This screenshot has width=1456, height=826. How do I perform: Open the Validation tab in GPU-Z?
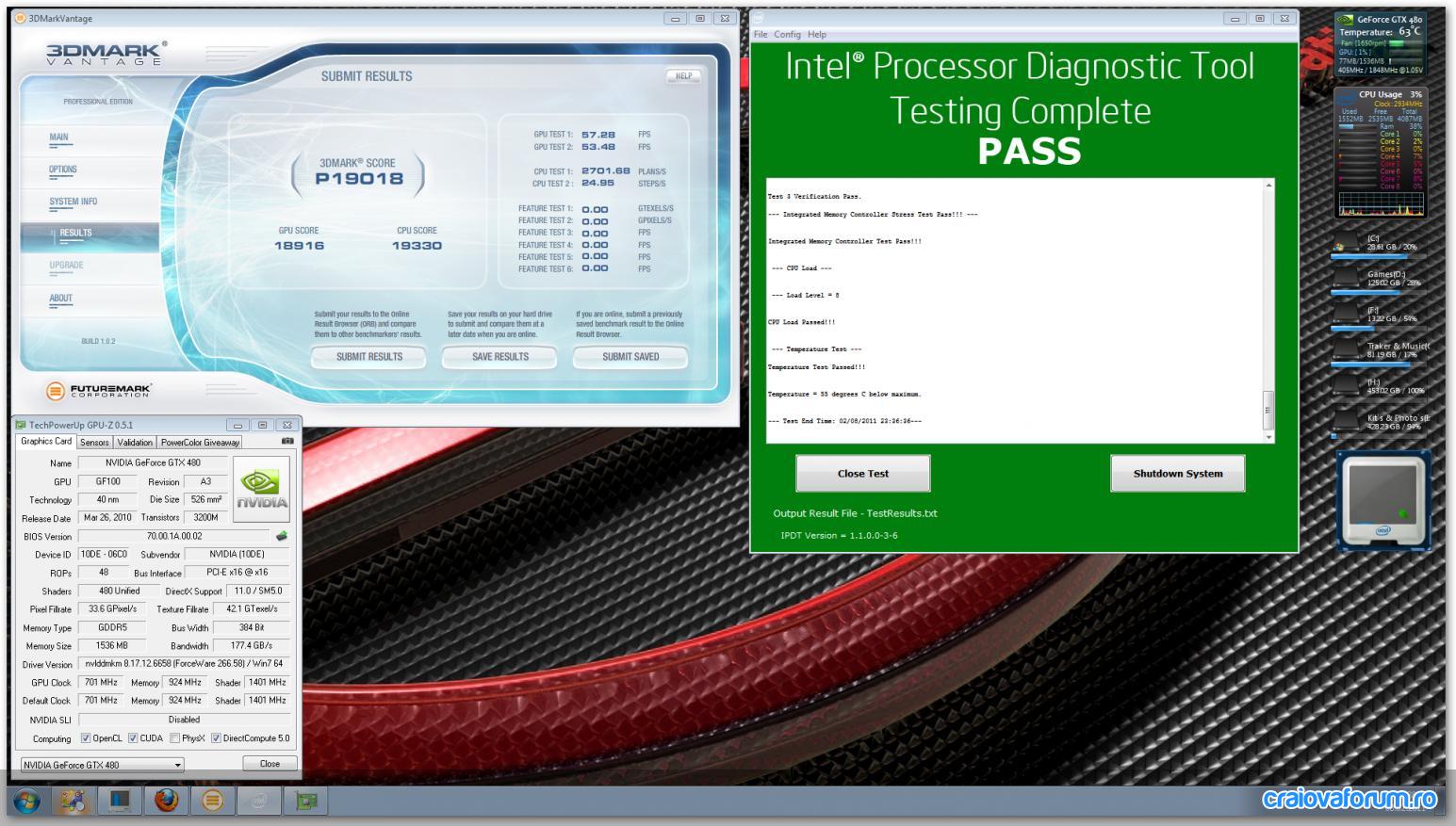pos(135,442)
